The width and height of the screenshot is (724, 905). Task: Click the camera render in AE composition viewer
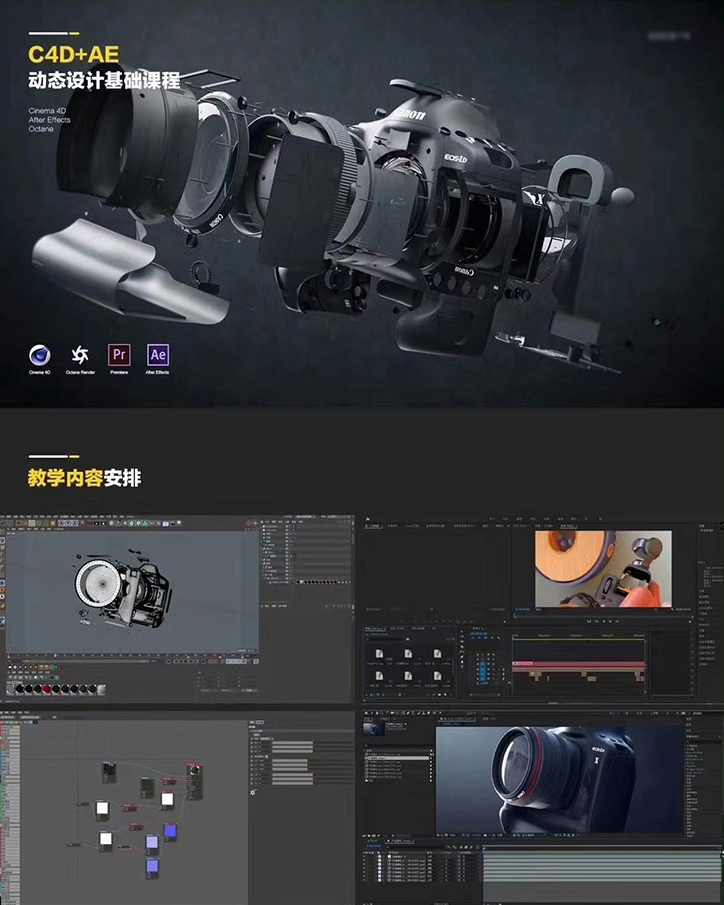click(559, 779)
